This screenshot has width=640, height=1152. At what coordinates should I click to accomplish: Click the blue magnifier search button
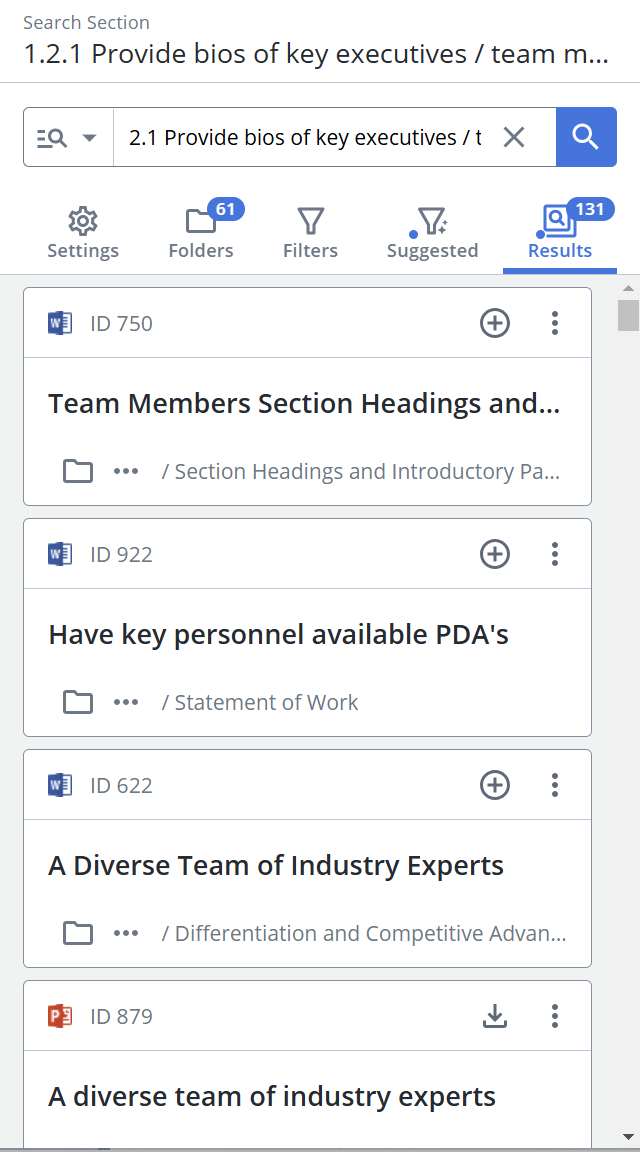click(x=586, y=137)
